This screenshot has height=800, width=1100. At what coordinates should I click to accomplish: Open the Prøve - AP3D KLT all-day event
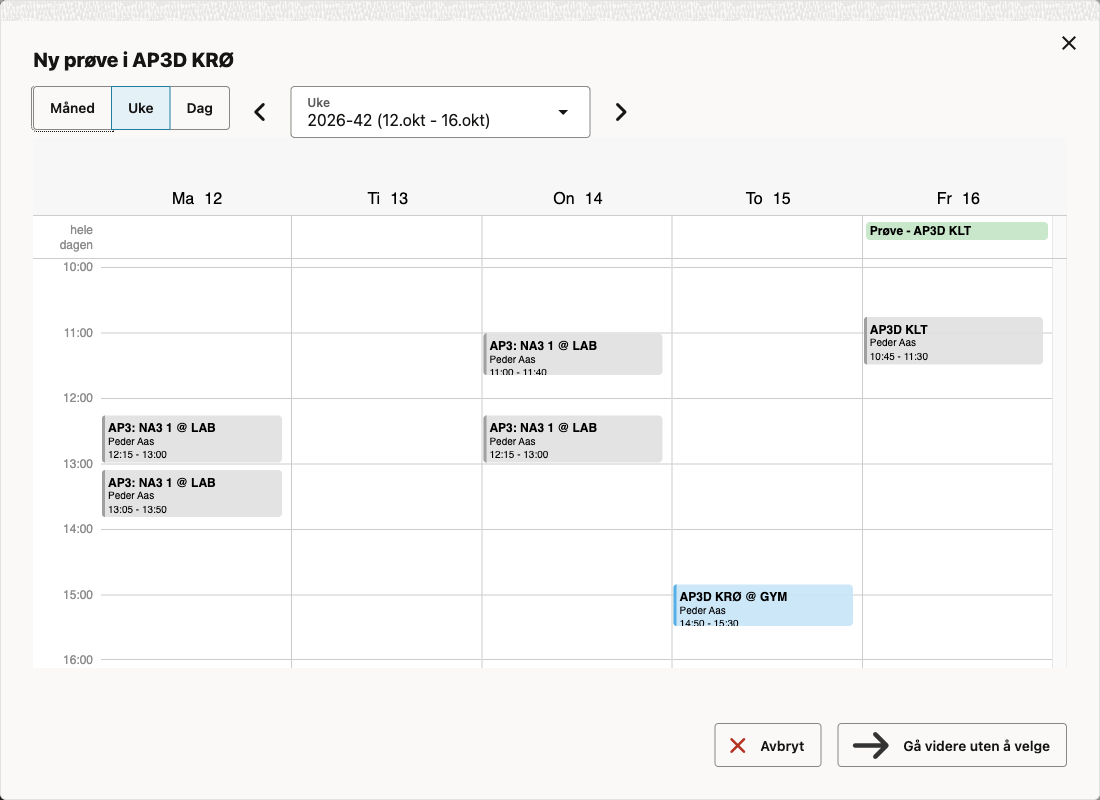[957, 231]
